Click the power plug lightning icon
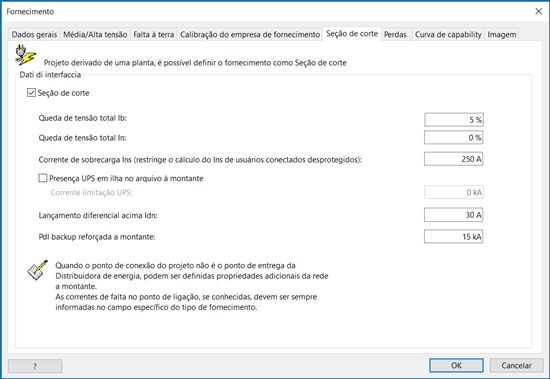 (x=25, y=55)
